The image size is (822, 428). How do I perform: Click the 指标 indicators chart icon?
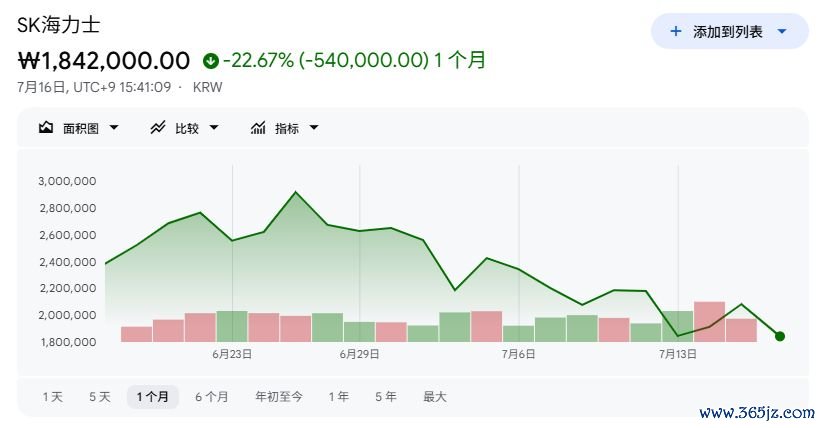pos(258,127)
